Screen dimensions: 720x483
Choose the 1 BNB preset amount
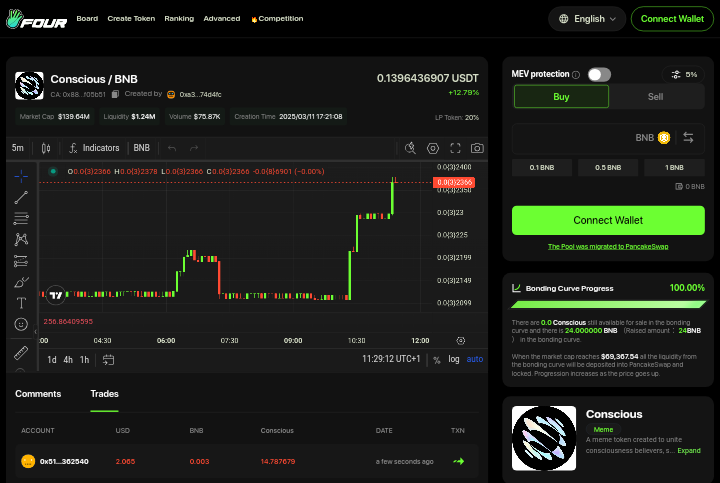(x=674, y=168)
